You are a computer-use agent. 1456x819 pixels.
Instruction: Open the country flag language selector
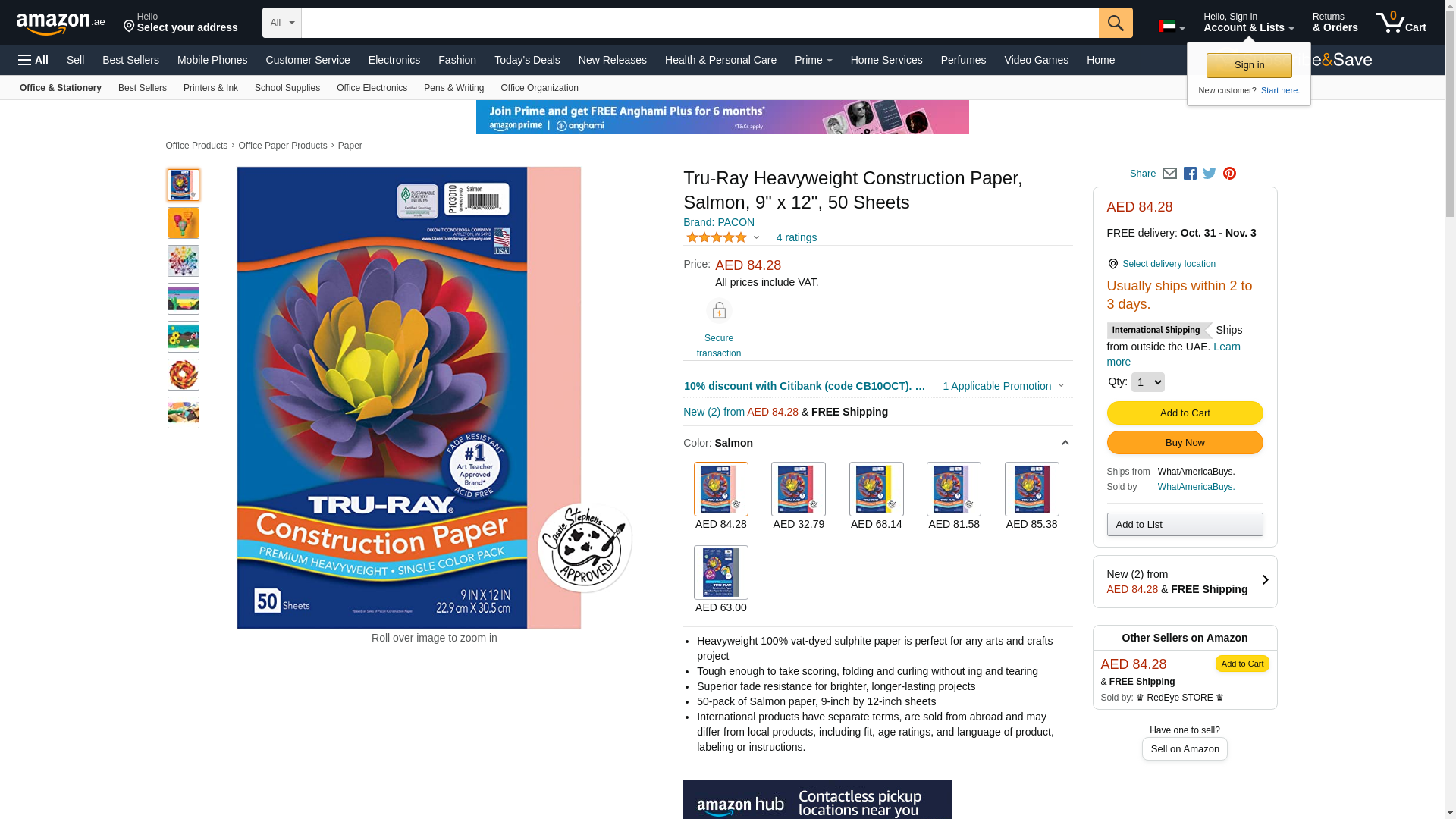tap(1172, 27)
